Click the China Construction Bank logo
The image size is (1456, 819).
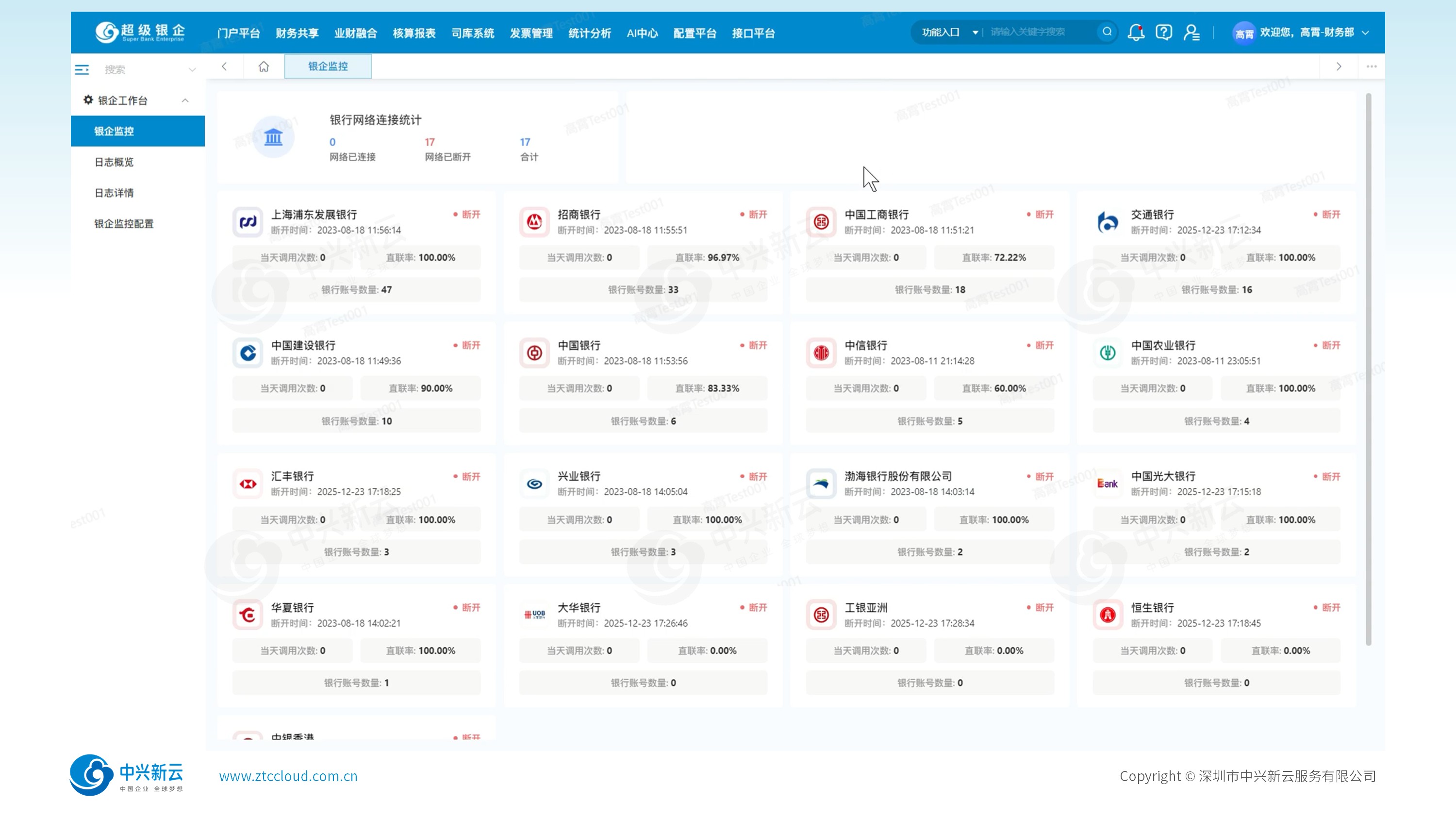tap(248, 352)
